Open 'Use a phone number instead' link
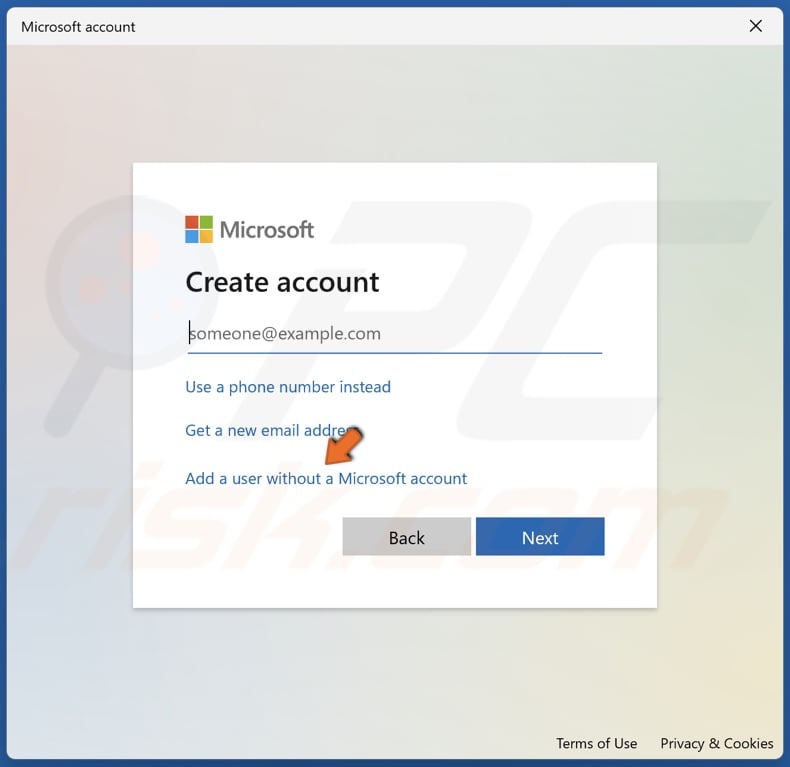 [288, 387]
